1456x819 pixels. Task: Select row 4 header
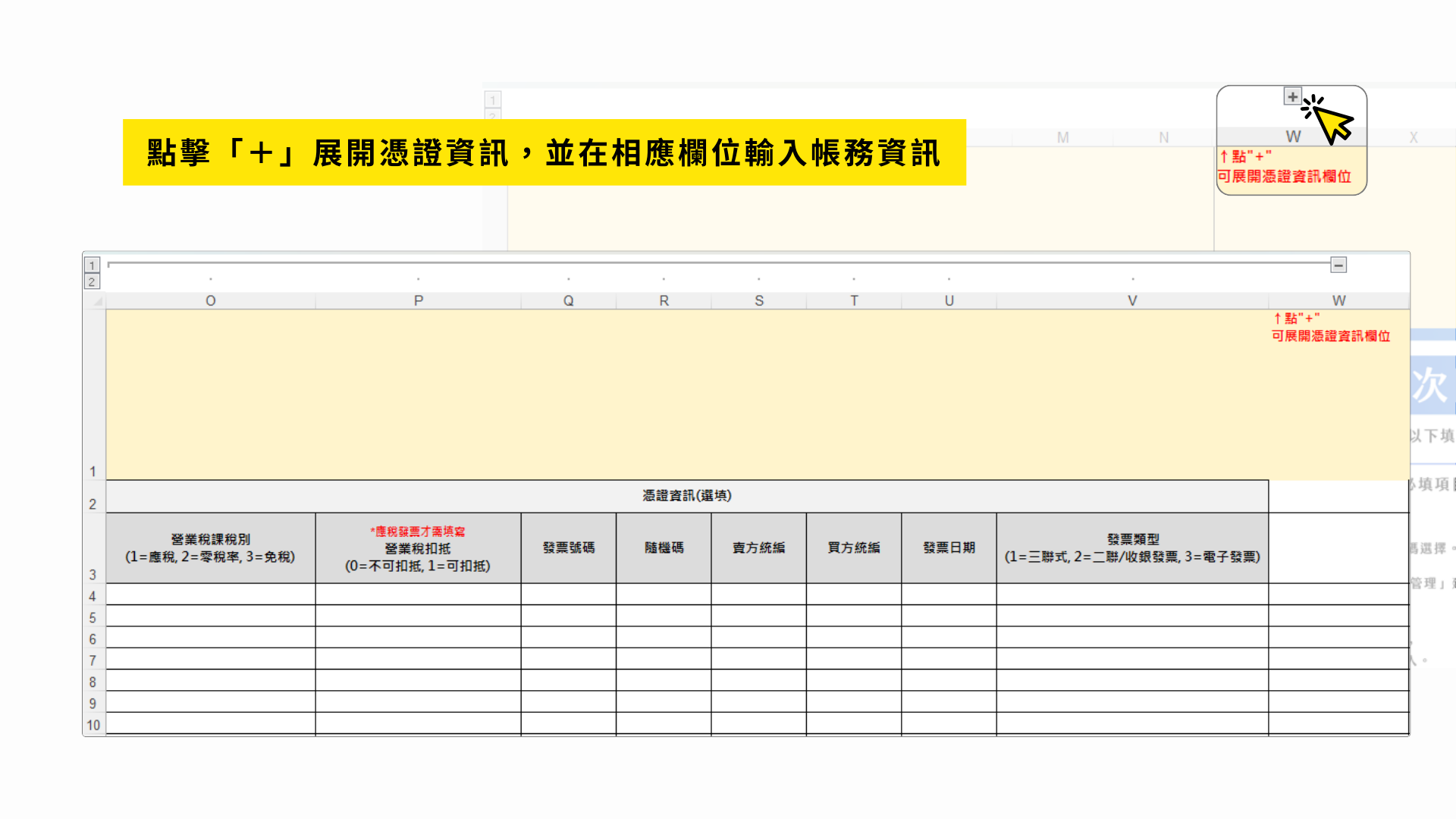(93, 596)
